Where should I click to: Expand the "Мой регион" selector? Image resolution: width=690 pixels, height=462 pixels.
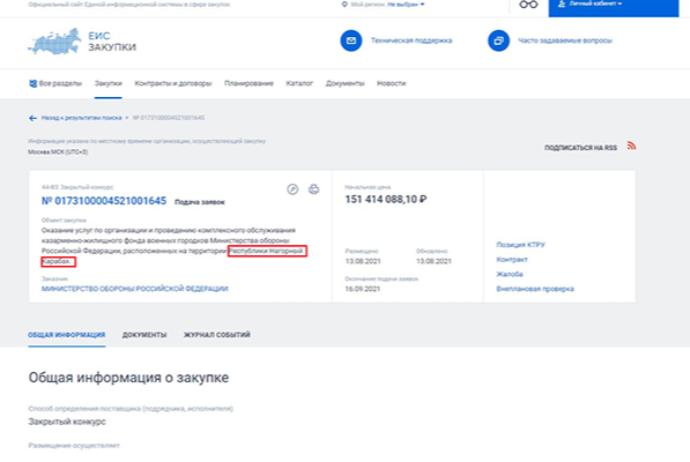(385, 5)
